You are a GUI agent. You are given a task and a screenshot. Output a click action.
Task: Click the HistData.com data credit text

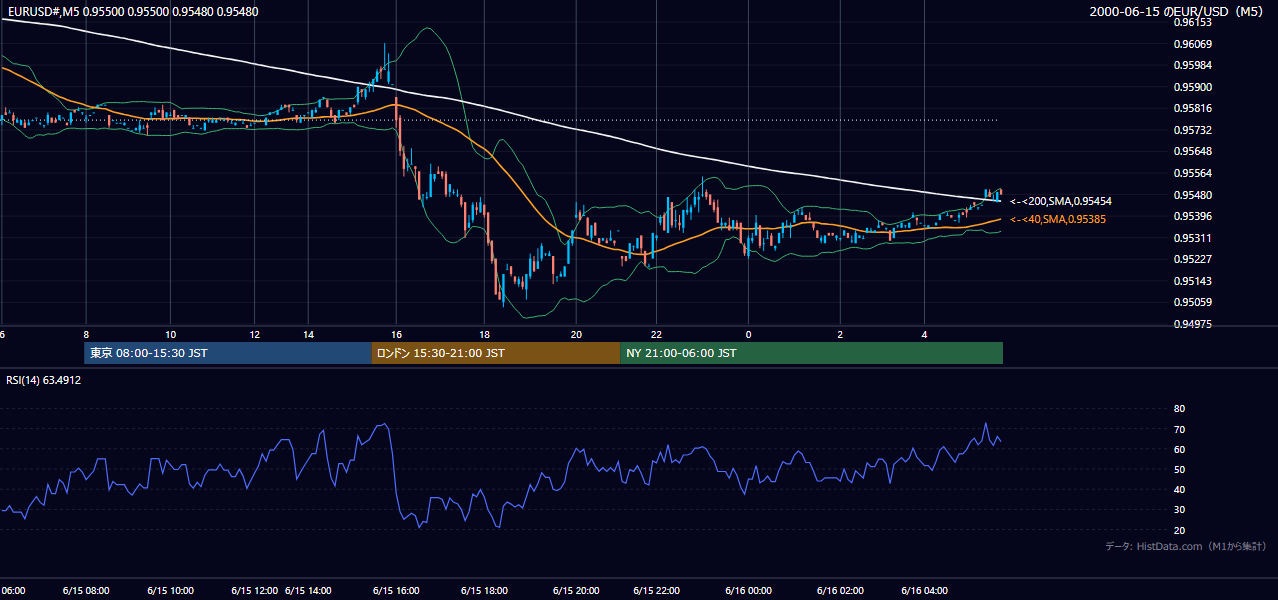coord(1186,546)
